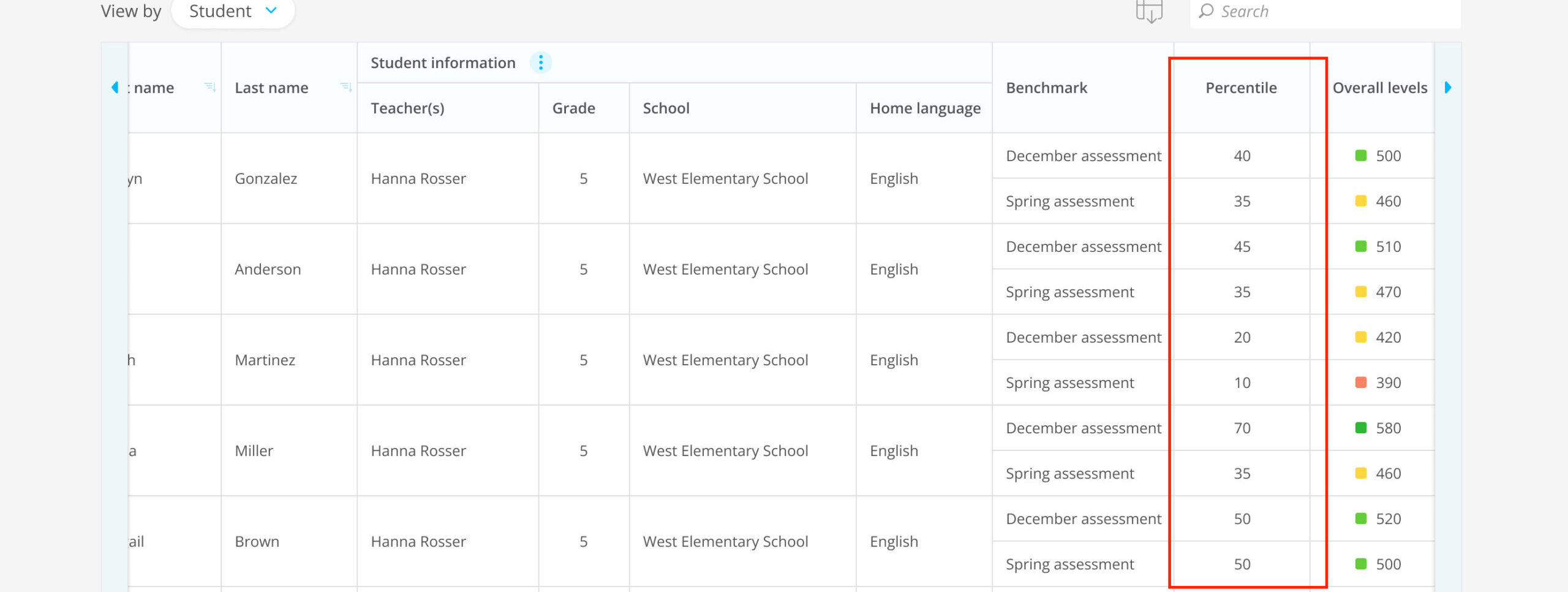This screenshot has width=1568, height=592.
Task: Click the Home language column header
Action: [x=924, y=108]
